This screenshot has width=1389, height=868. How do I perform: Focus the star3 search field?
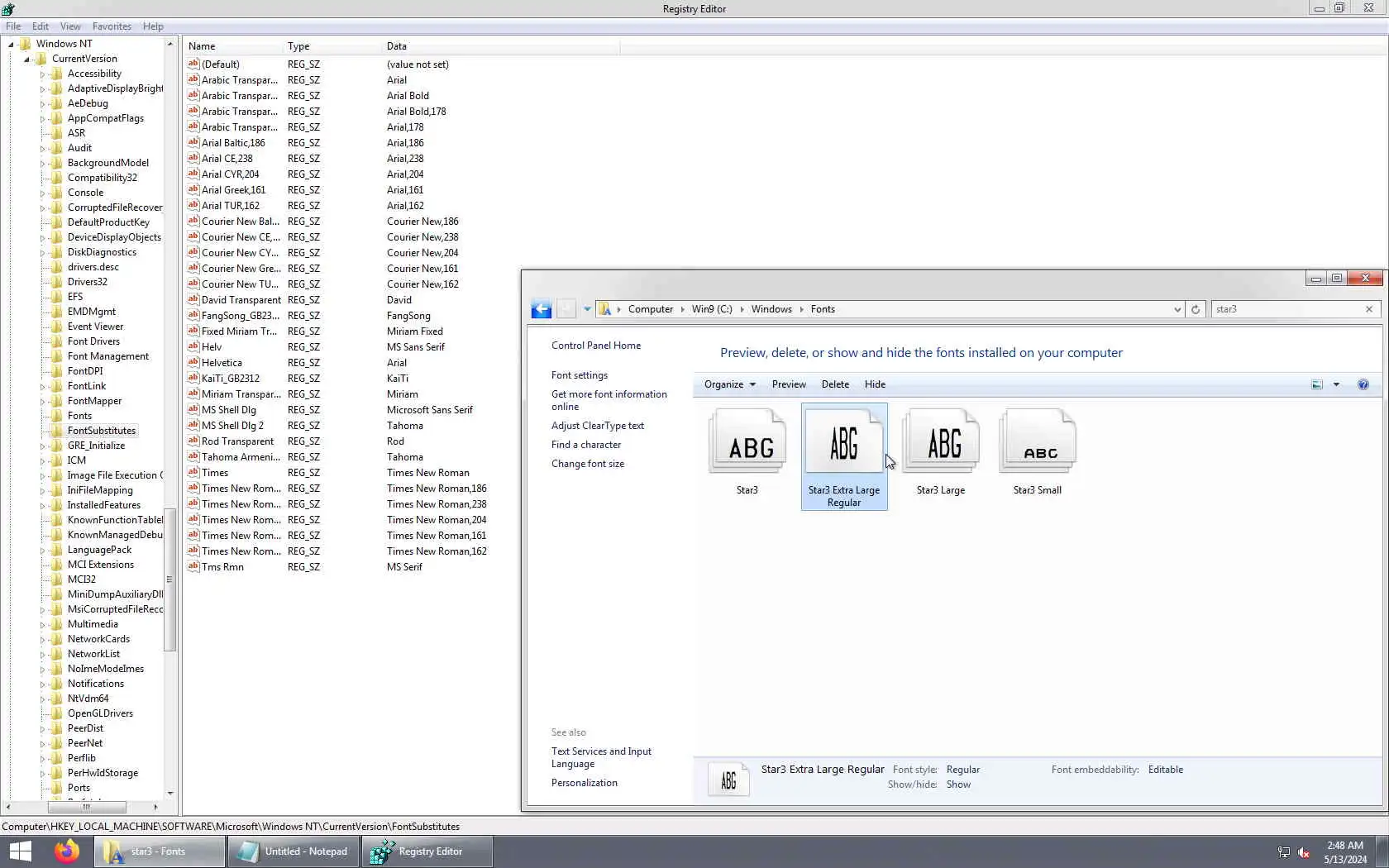pyautogui.click(x=1286, y=309)
